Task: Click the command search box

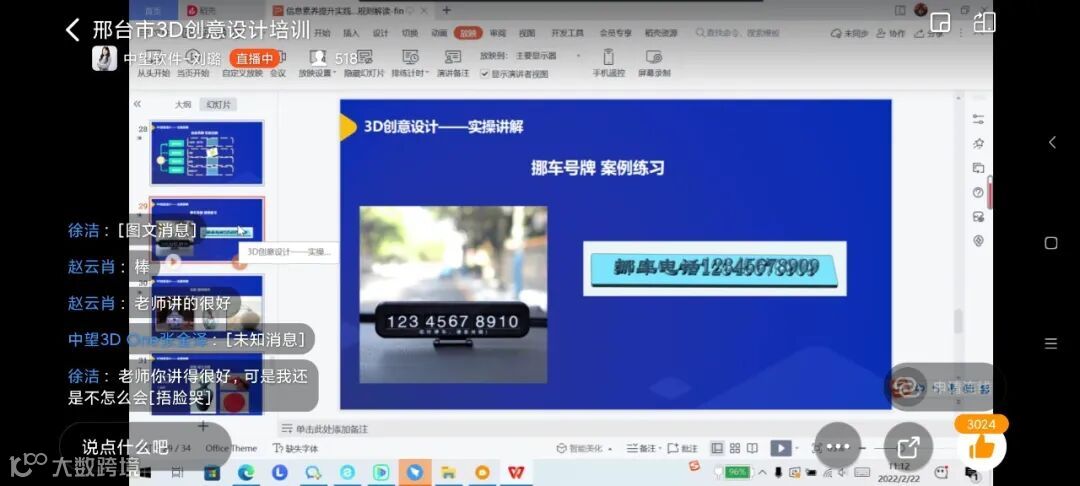Action: pyautogui.click(x=738, y=33)
